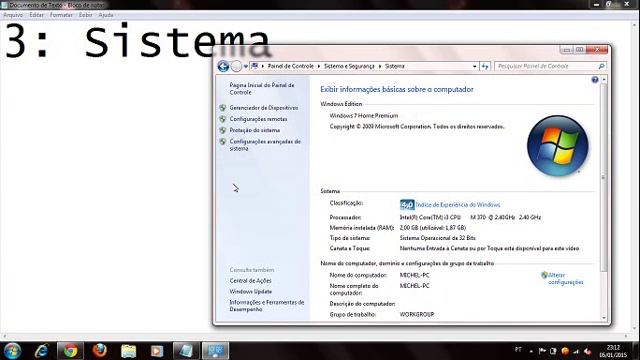Viewport: 640px width, 360px height.
Task: Launch Internet Explorer from taskbar
Action: (x=41, y=351)
